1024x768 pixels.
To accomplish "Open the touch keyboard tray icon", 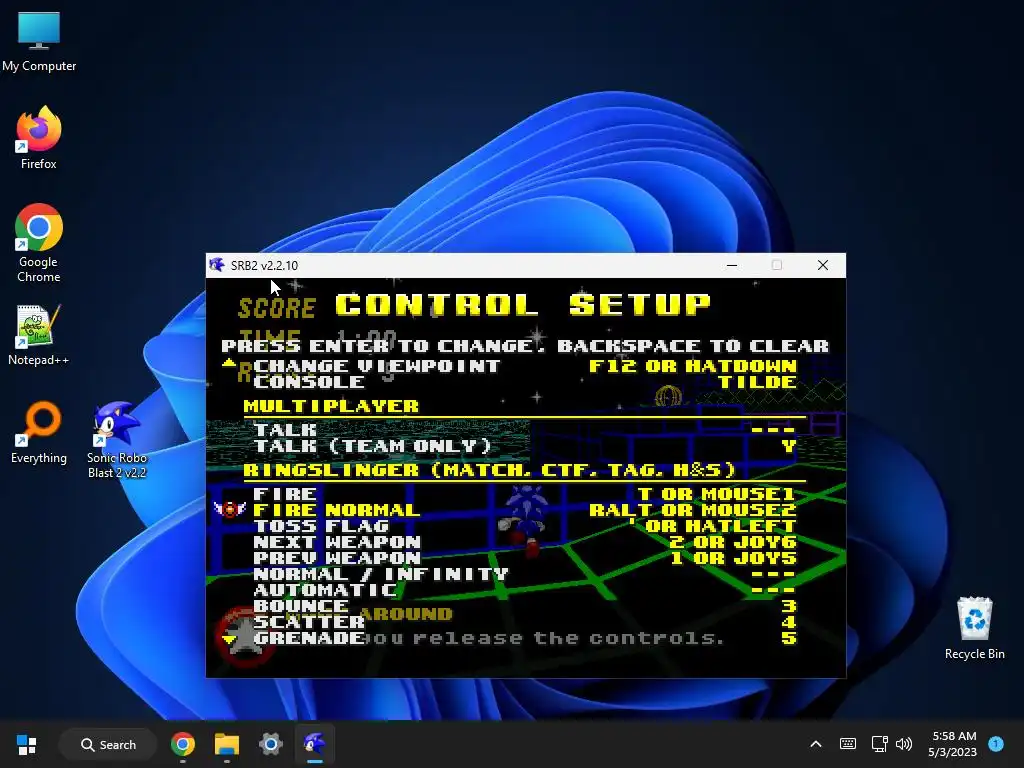I will (848, 744).
